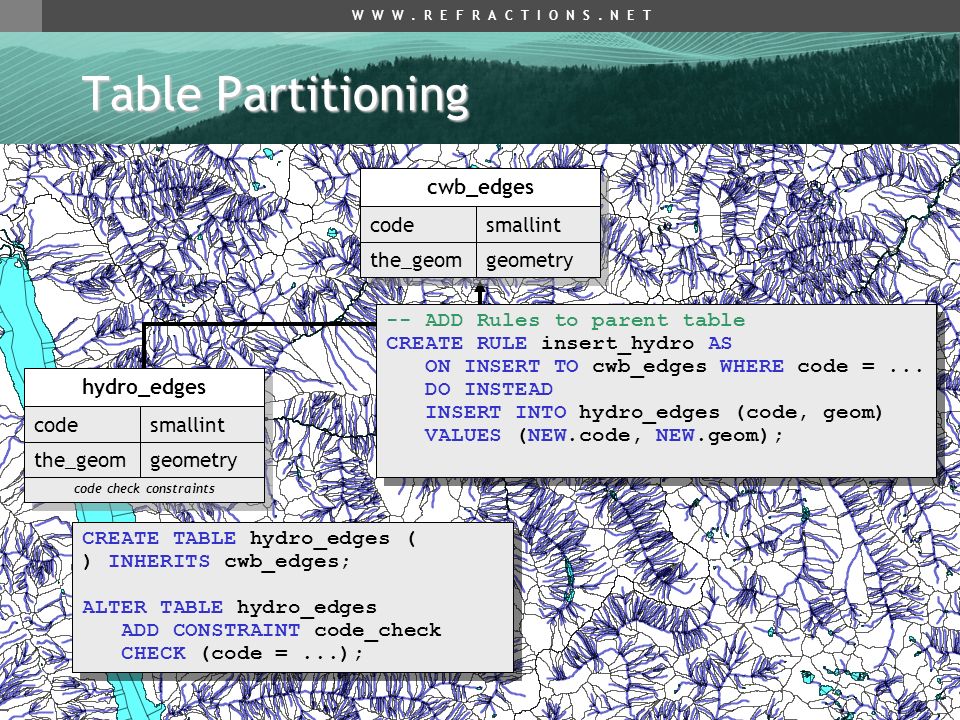Click the '-- ADD Rules to parent table' comment
This screenshot has width=960, height=720.
tap(565, 320)
